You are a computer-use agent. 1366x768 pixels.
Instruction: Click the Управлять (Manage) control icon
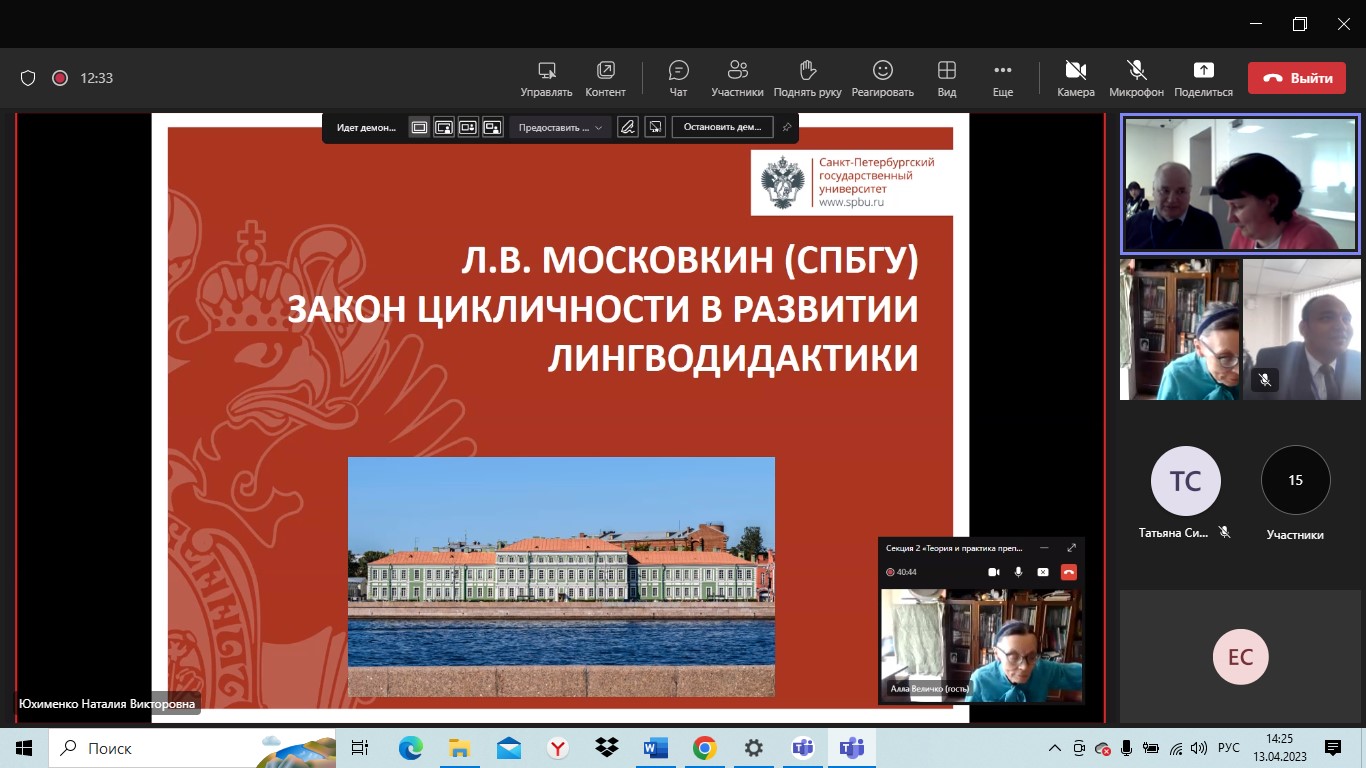tap(546, 71)
